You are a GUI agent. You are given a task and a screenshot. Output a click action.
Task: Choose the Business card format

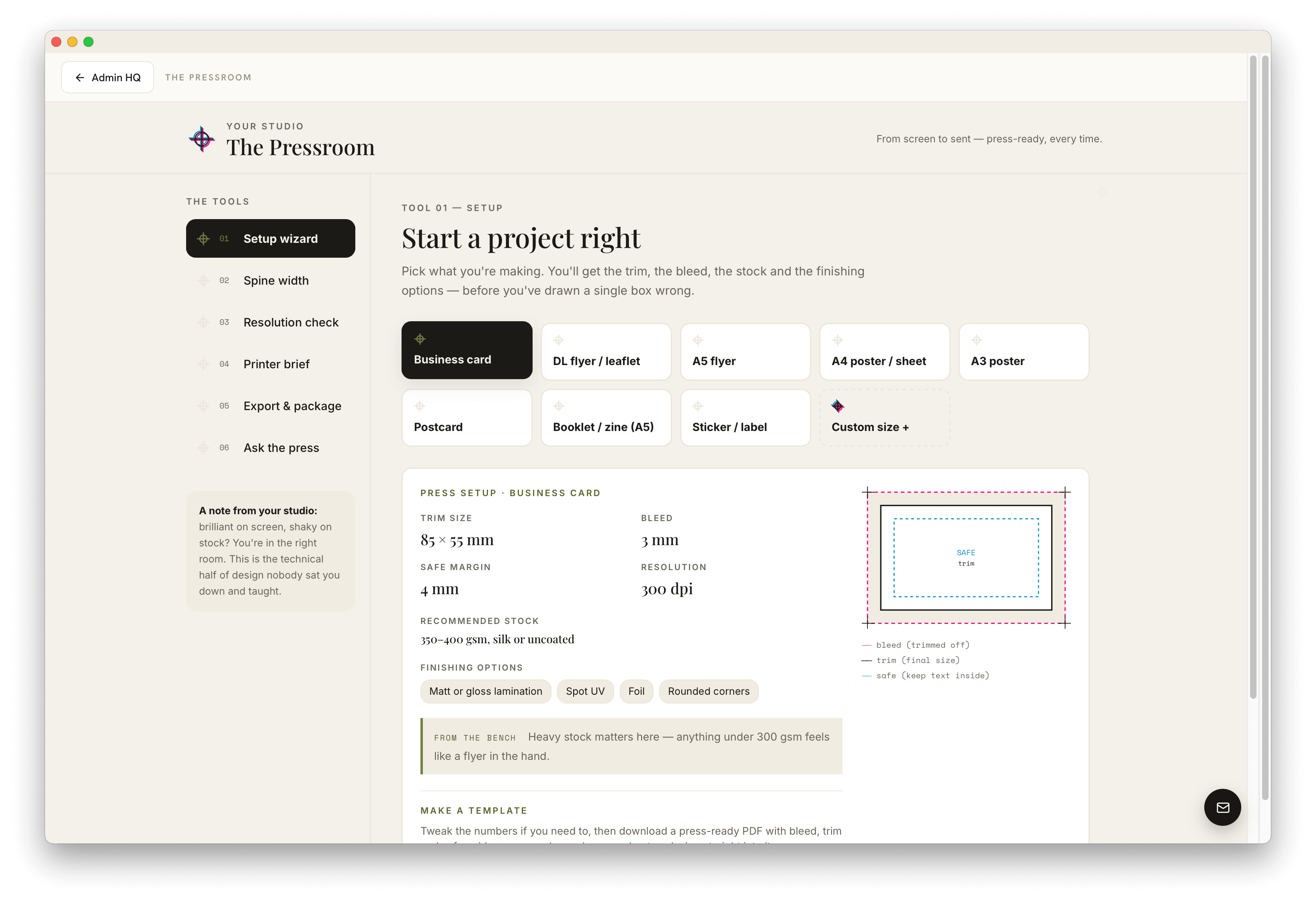(x=467, y=350)
